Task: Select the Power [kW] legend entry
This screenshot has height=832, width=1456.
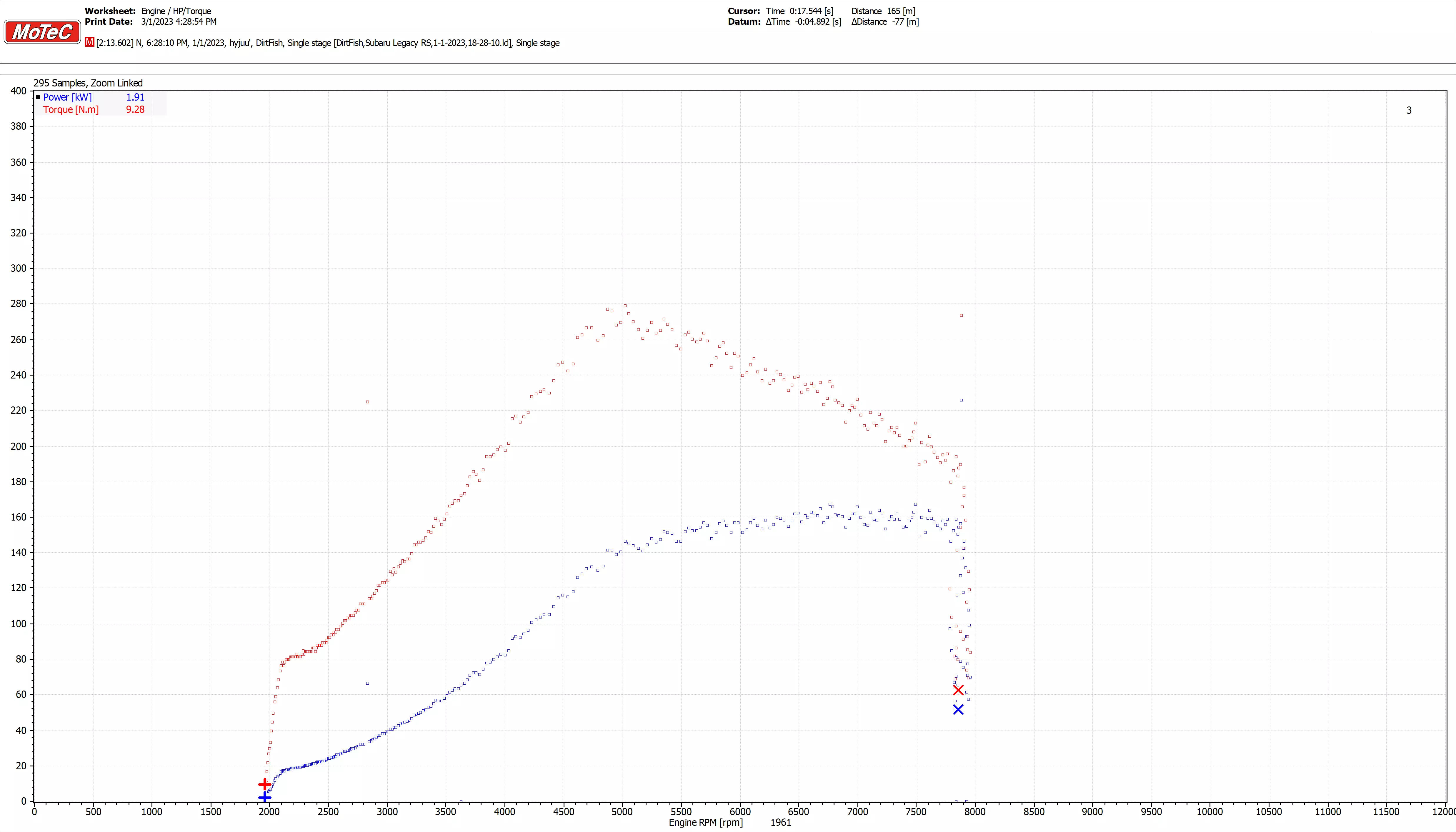Action: (x=67, y=97)
